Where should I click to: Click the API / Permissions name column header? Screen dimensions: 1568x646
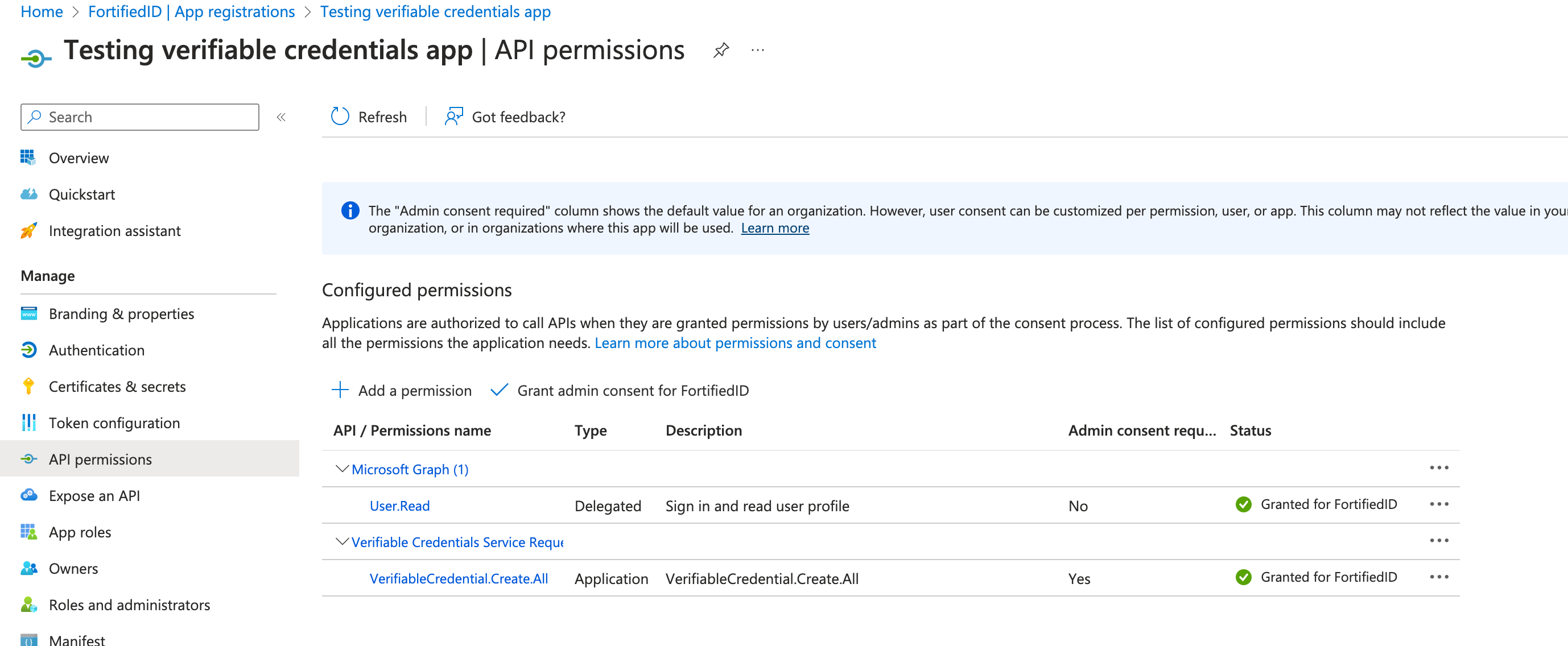(x=412, y=430)
